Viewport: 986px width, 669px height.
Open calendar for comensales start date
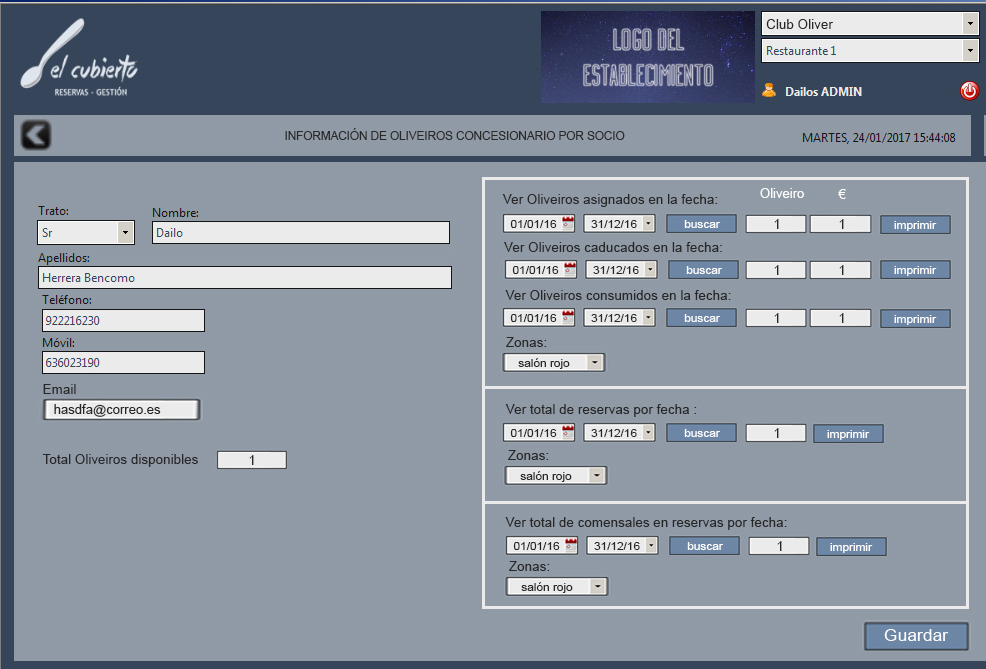coord(571,546)
